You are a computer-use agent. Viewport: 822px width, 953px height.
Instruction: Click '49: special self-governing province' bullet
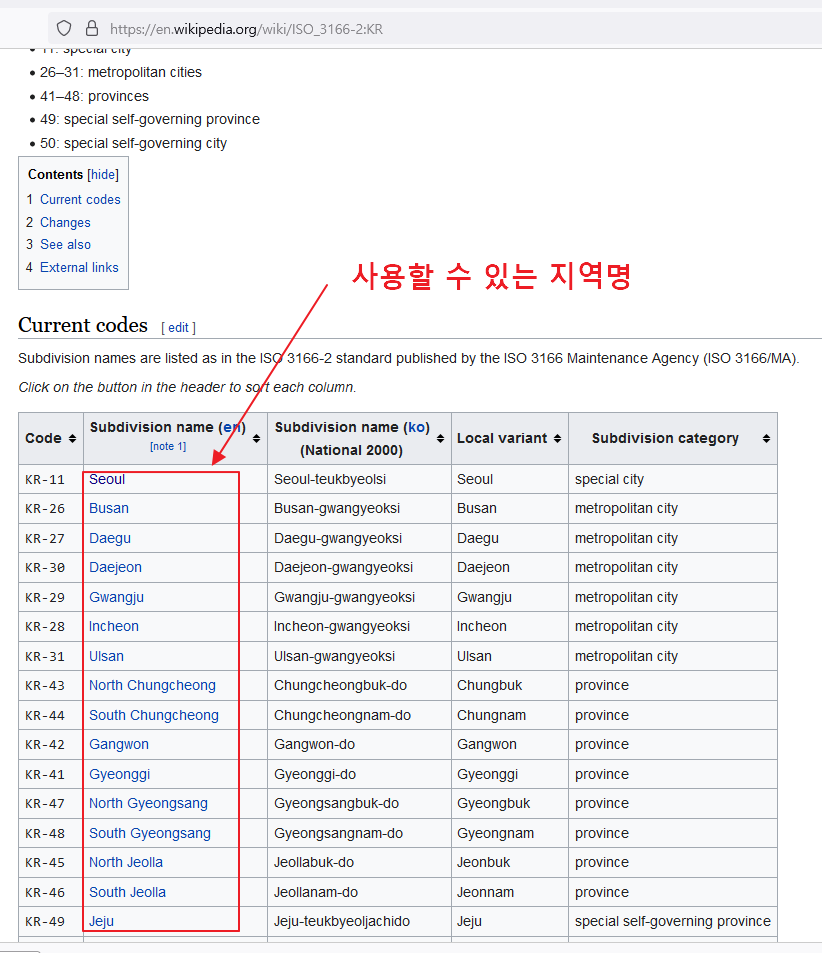pos(150,119)
